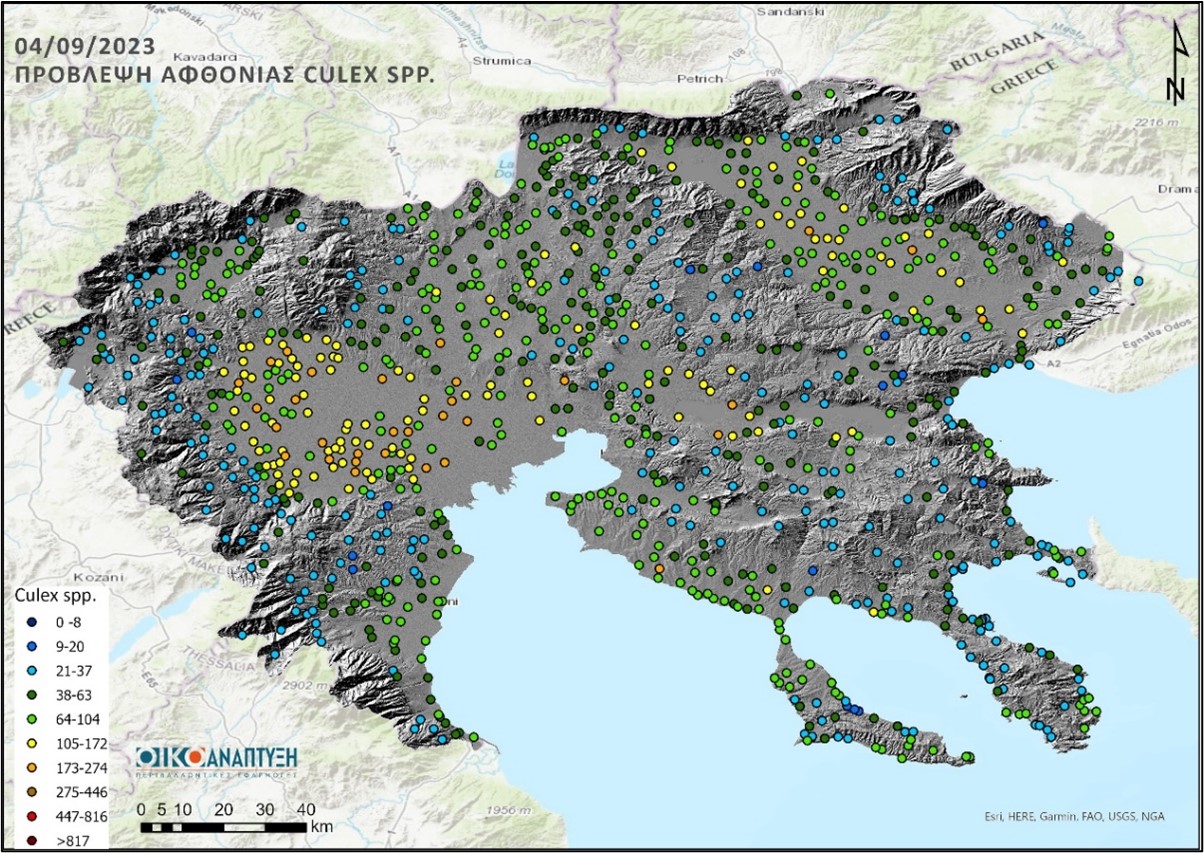Image resolution: width=1204 pixels, height=853 pixels.
Task: Click the Petrich town label
Action: coord(700,77)
